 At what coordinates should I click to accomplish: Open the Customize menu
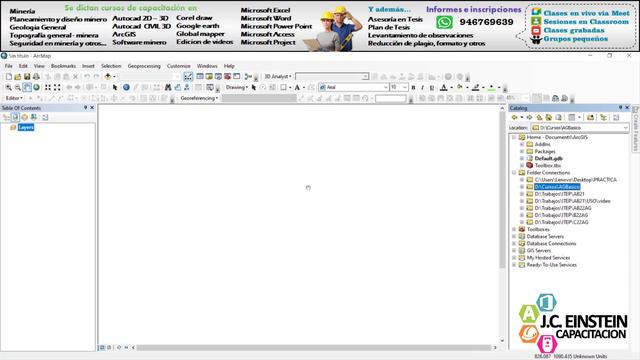click(178, 66)
